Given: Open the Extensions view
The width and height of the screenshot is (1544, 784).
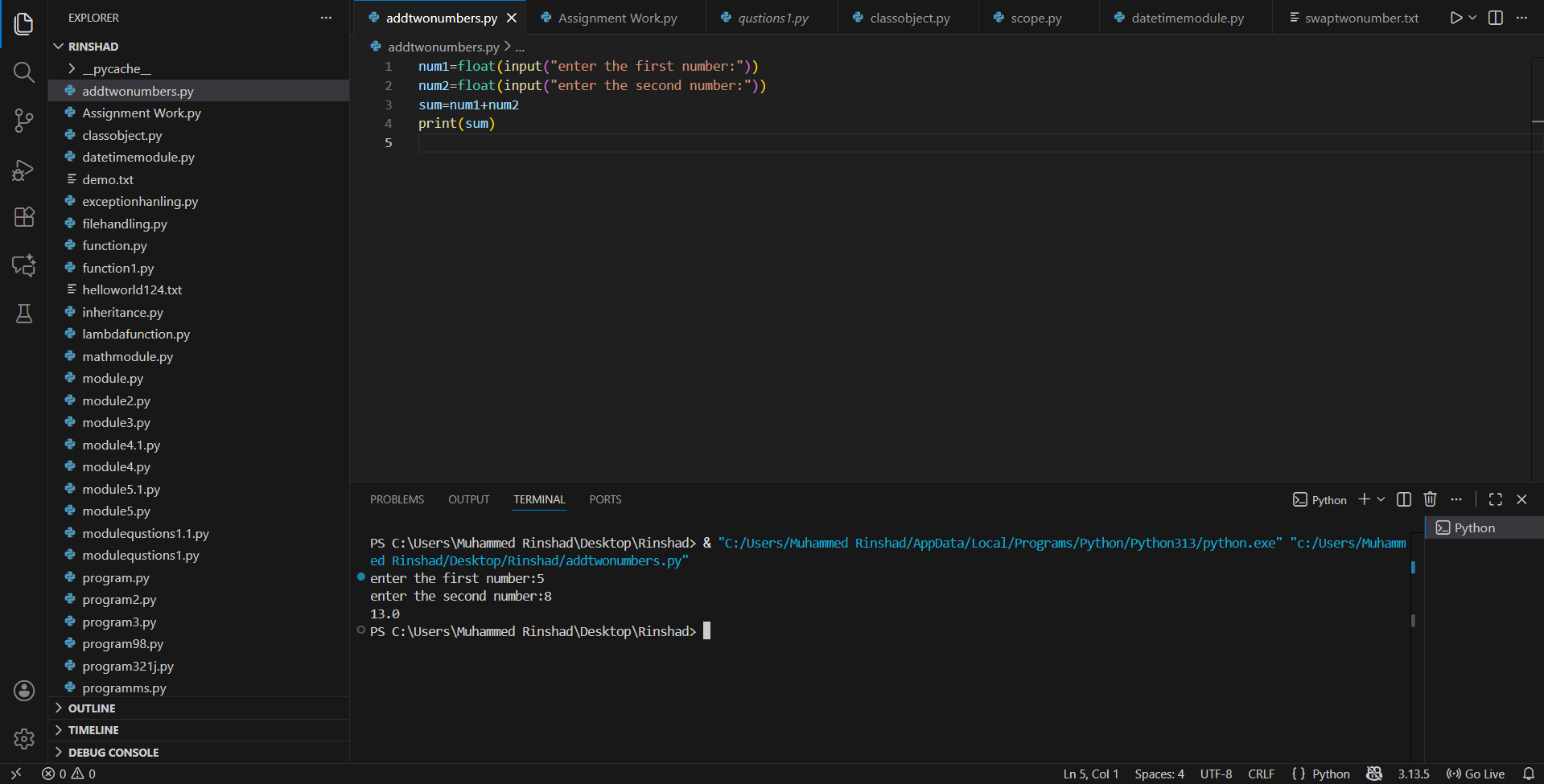Looking at the screenshot, I should tap(23, 217).
